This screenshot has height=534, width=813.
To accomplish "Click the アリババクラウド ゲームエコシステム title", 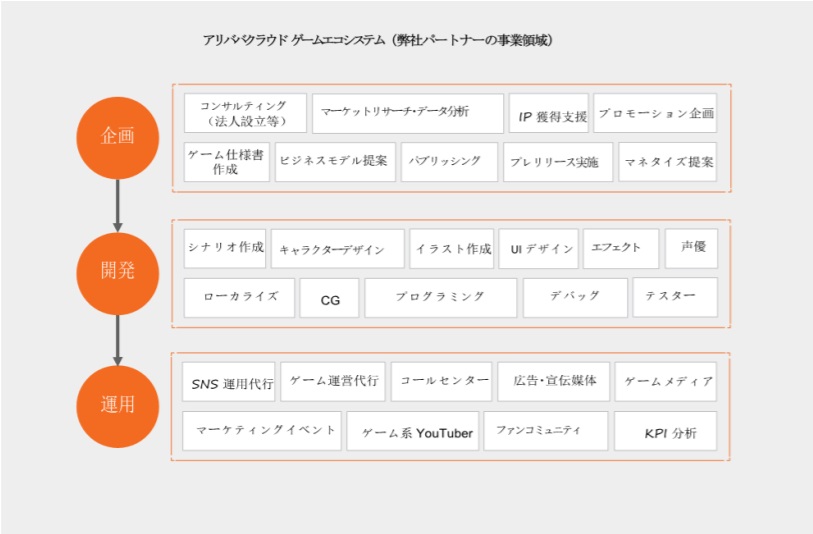I will click(x=377, y=40).
